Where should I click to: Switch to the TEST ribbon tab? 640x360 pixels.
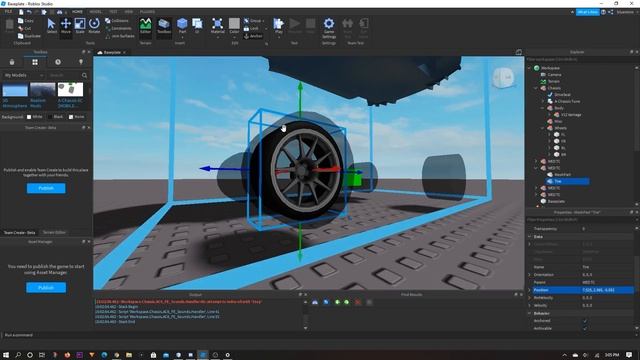[x=113, y=12]
